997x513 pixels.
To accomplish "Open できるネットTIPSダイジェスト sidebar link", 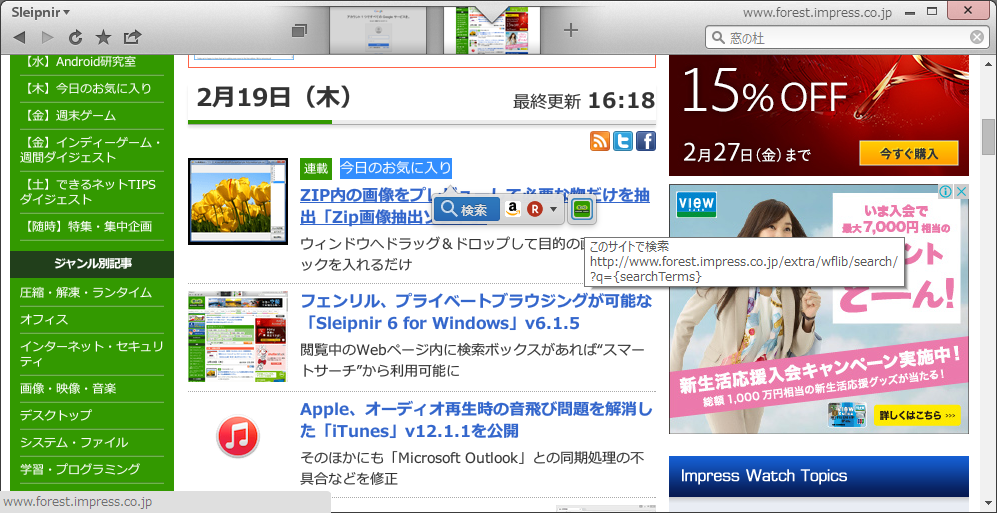I will [x=88, y=192].
